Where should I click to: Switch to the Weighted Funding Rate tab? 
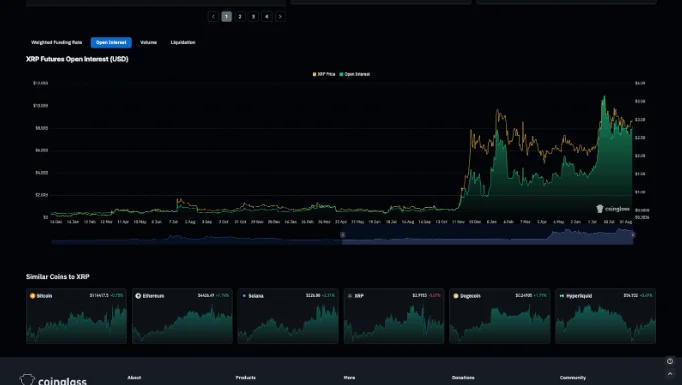(57, 42)
